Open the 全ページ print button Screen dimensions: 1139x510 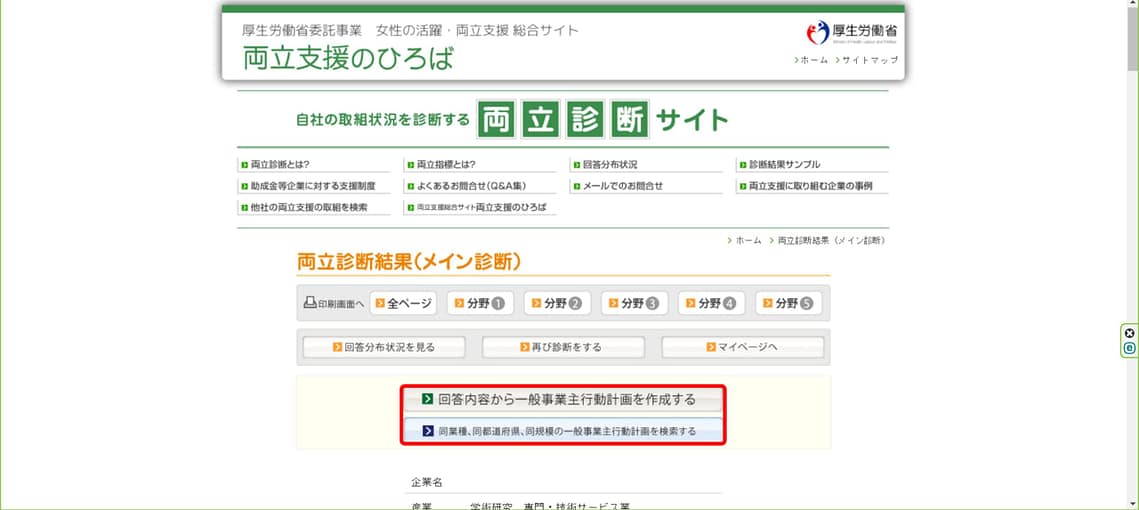403,303
